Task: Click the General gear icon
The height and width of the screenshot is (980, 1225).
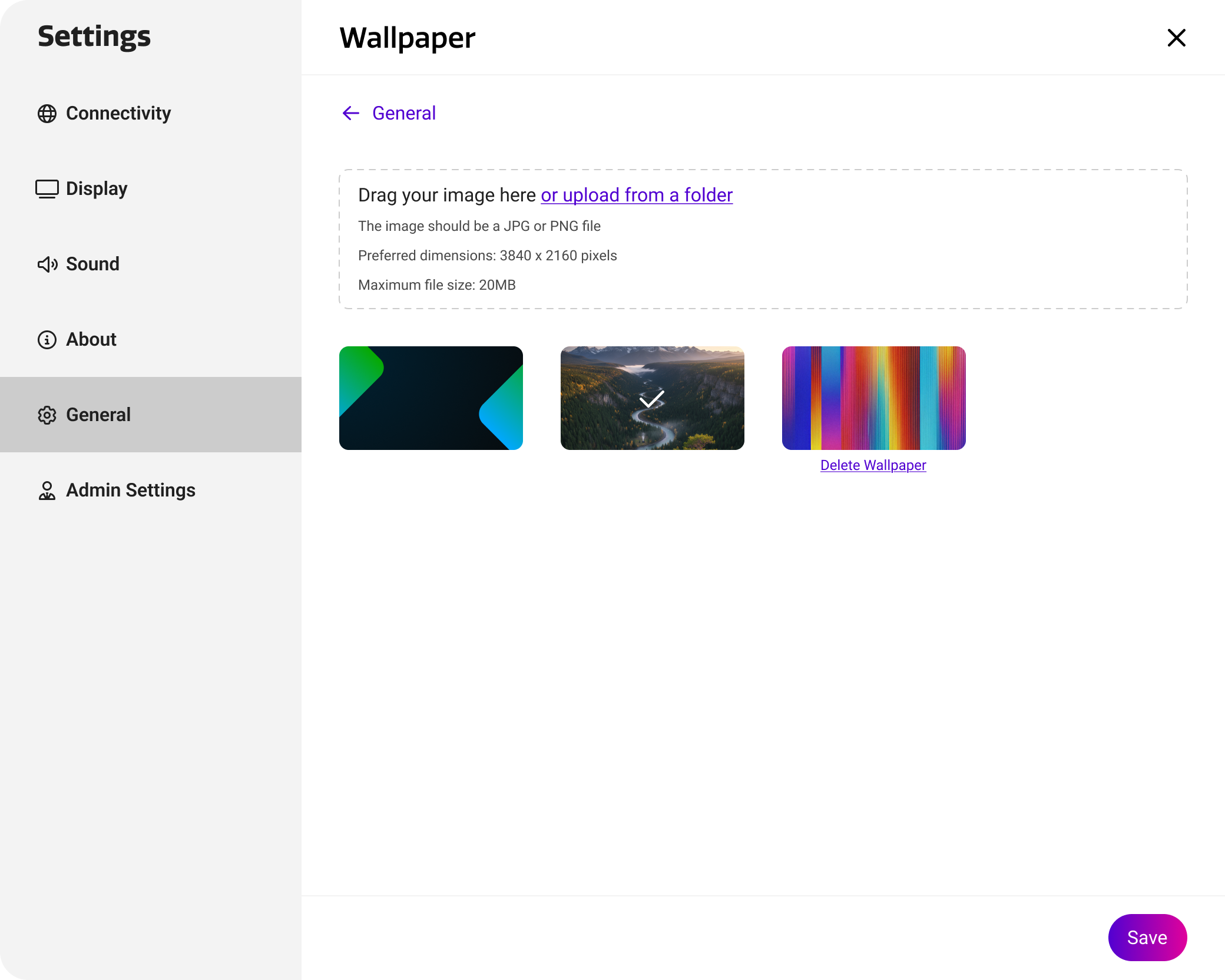Action: [x=47, y=415]
